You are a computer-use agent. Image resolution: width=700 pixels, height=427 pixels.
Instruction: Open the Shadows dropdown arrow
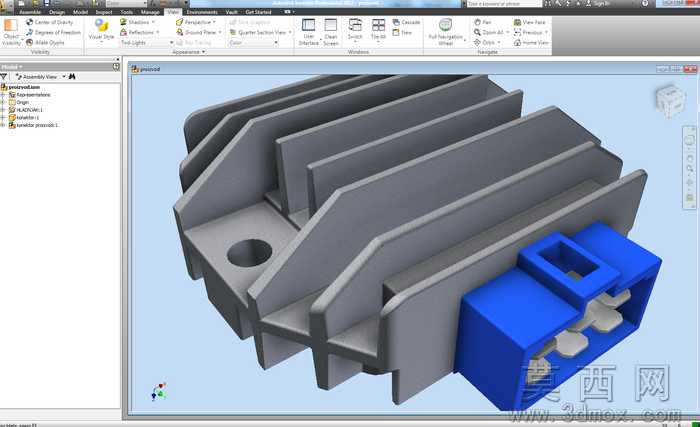pos(153,22)
